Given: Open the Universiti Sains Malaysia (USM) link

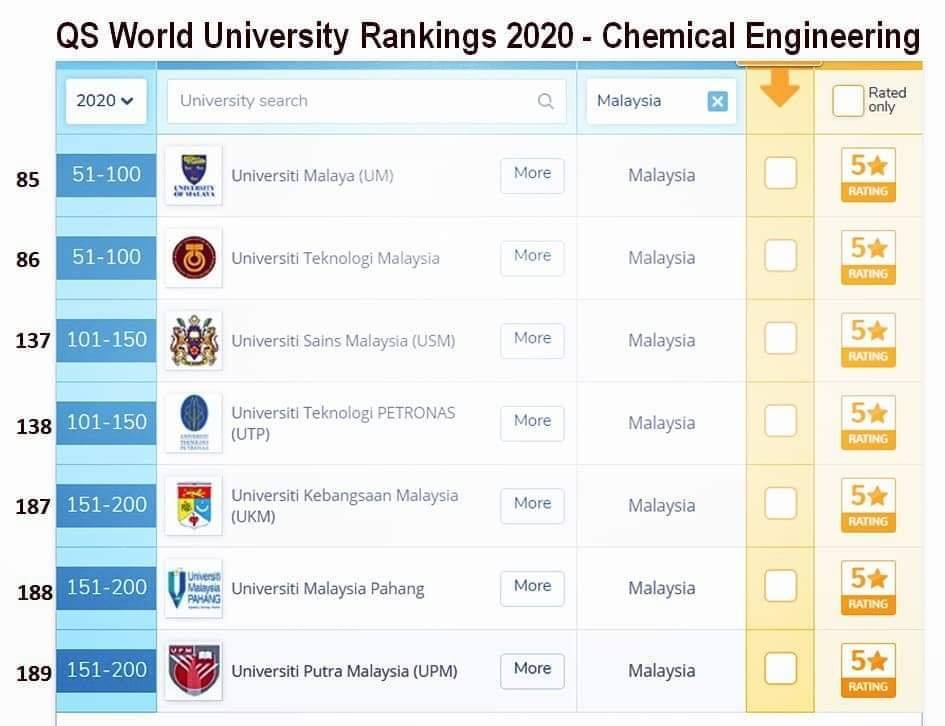Looking at the screenshot, I should click(x=343, y=341).
